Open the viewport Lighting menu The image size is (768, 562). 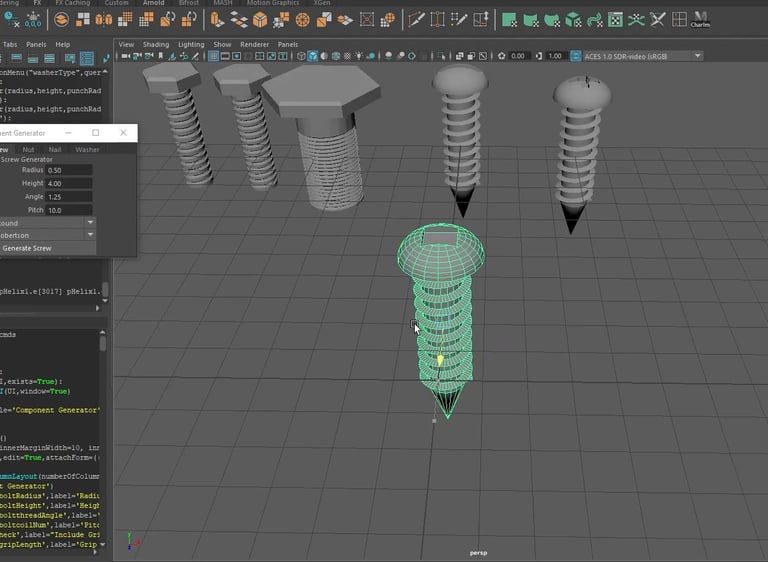pos(191,44)
